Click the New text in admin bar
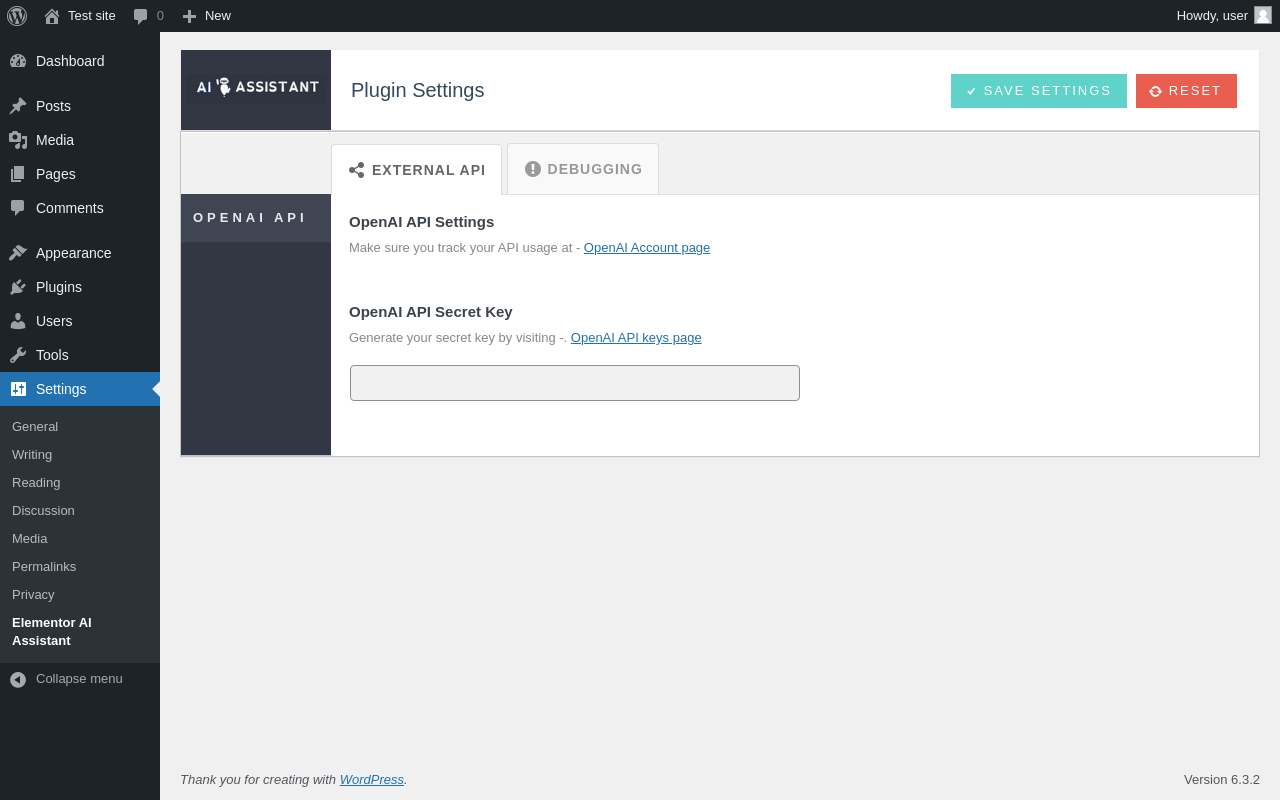 coord(218,16)
